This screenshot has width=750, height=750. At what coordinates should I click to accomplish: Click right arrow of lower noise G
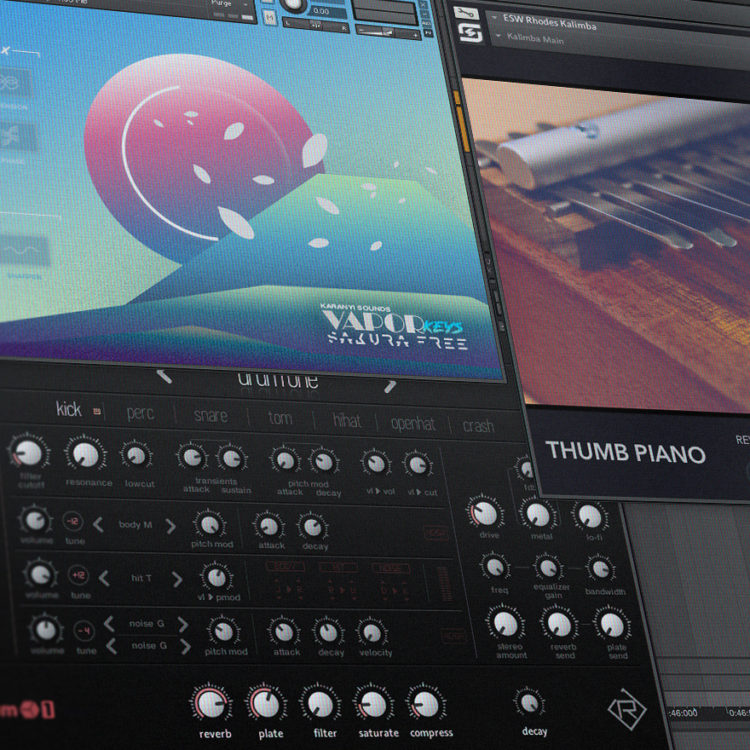coord(185,647)
